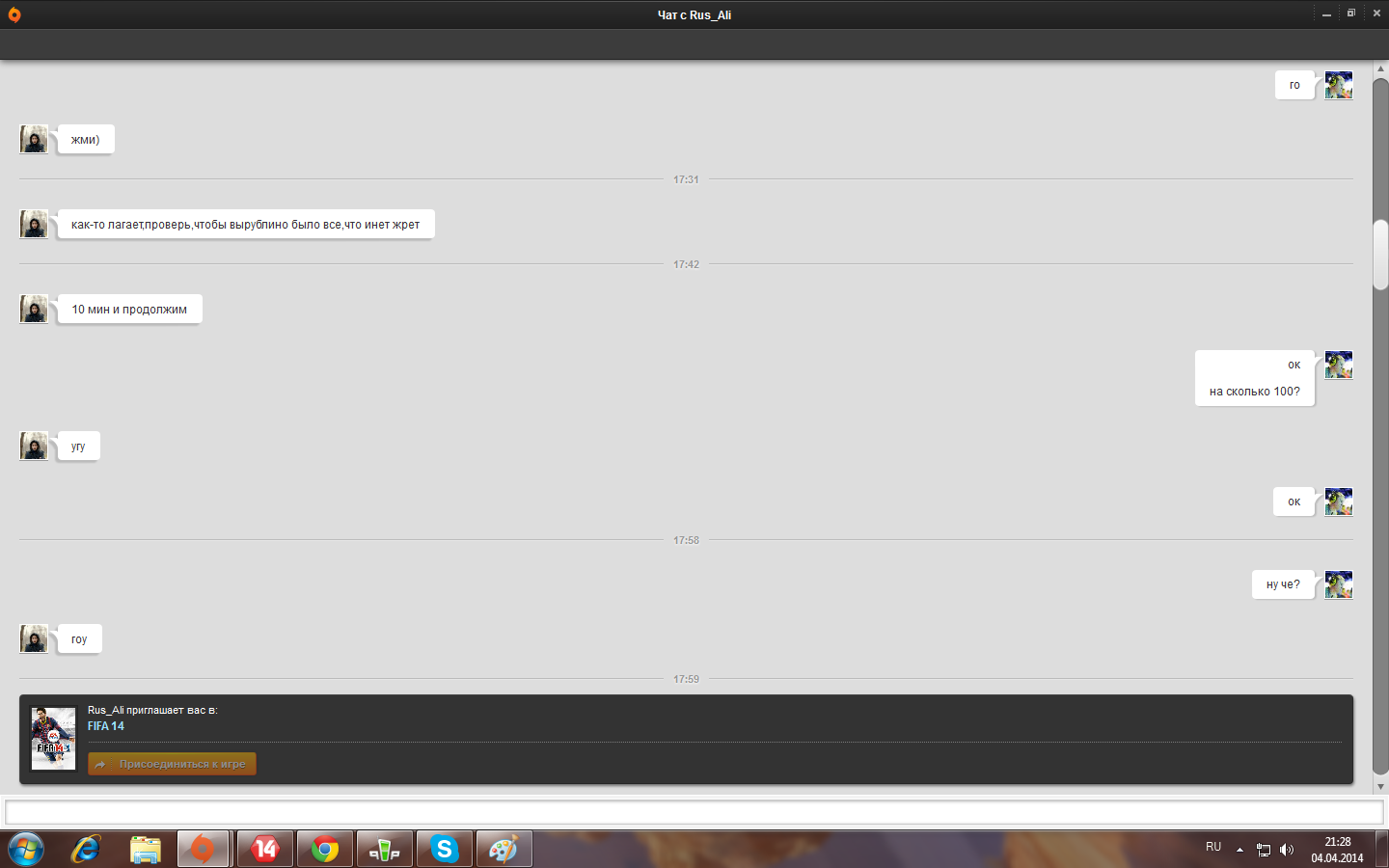Open Windows Explorer from taskbar
Screen dimensions: 1389x868
click(x=145, y=850)
